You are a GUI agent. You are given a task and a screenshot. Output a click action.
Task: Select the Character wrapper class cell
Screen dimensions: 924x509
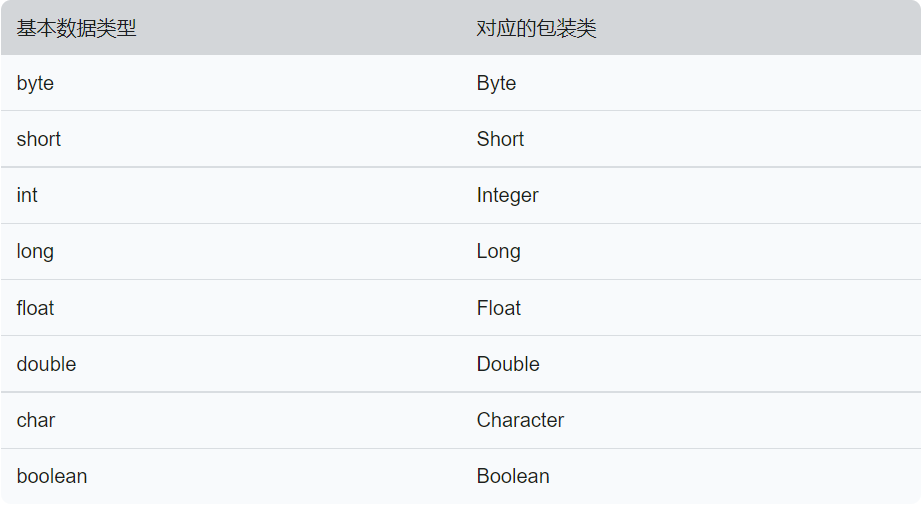(x=520, y=420)
